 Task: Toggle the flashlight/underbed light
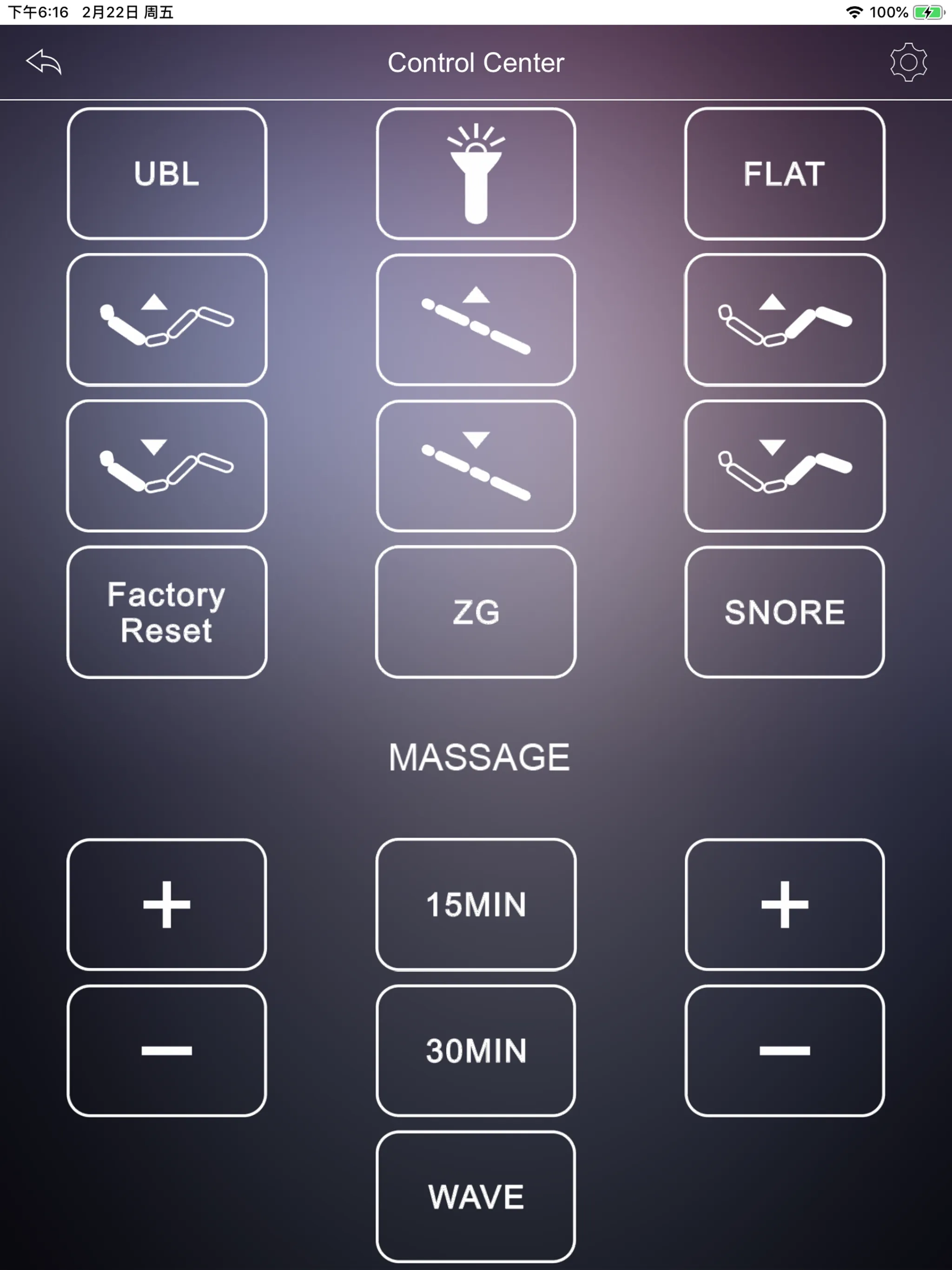476,173
